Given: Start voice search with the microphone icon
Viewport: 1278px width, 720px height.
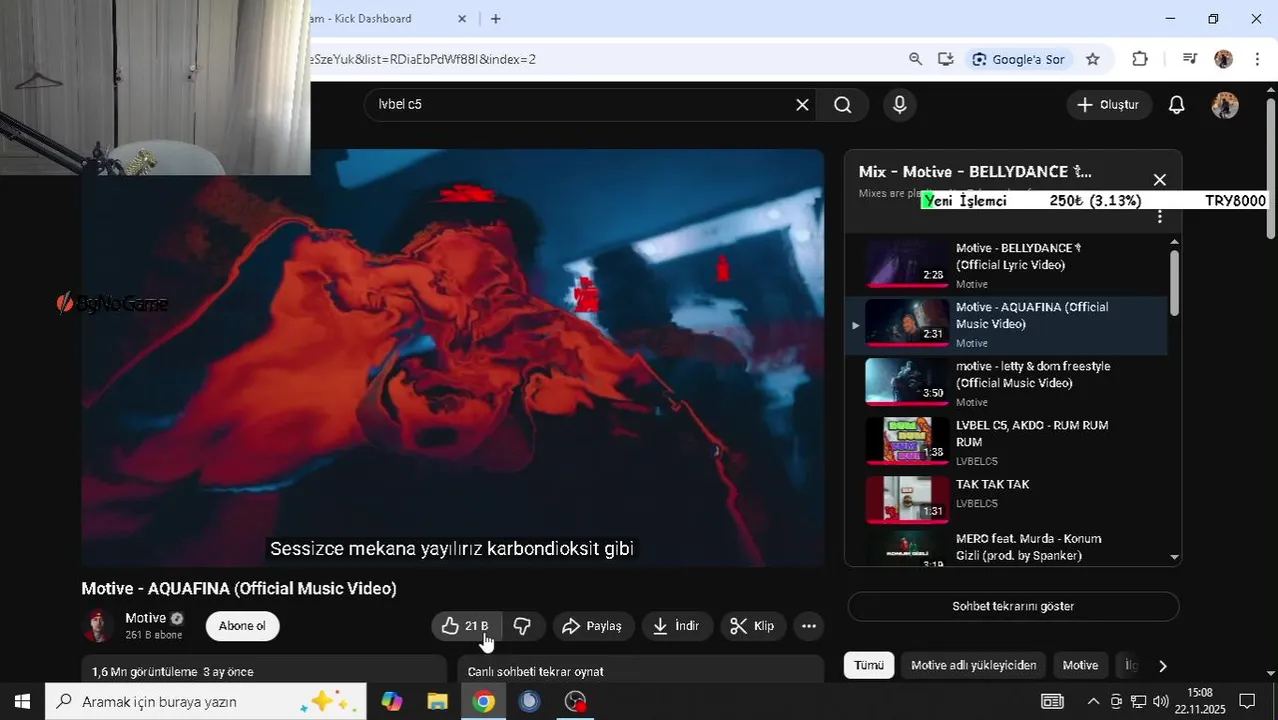Looking at the screenshot, I should 900,105.
